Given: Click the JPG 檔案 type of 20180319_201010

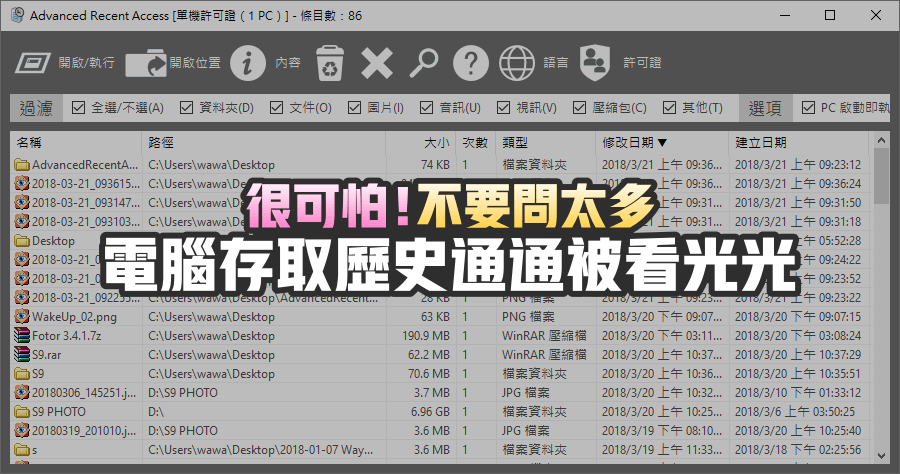Looking at the screenshot, I should pos(526,430).
